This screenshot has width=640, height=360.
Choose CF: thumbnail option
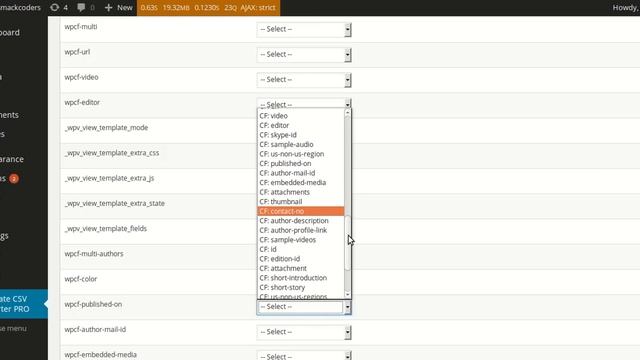point(301,202)
